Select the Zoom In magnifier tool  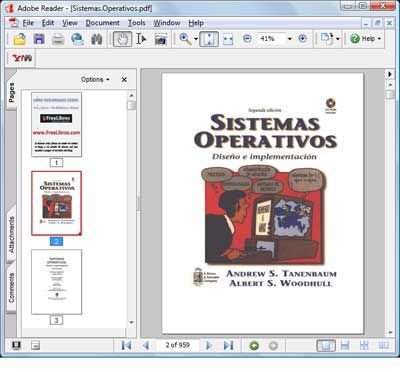point(185,39)
